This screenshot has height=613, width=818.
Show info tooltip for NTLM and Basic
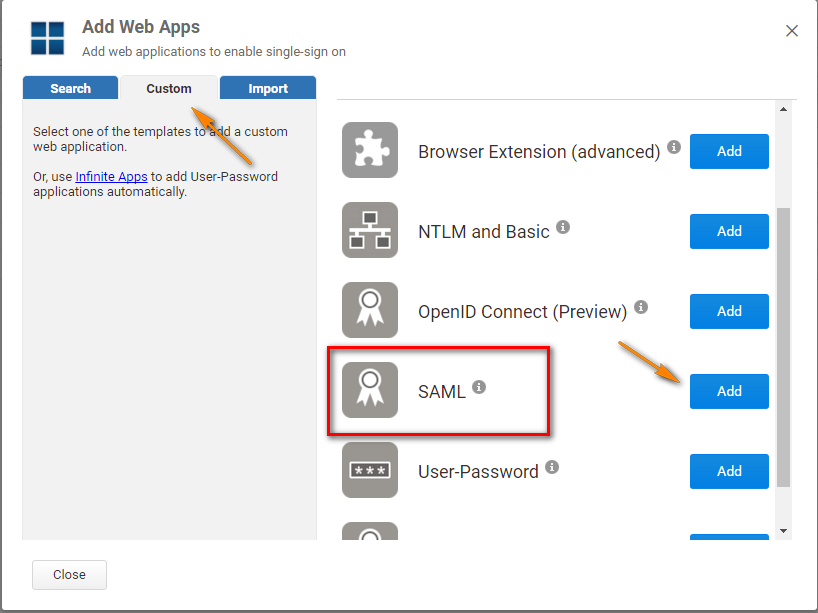(x=563, y=227)
